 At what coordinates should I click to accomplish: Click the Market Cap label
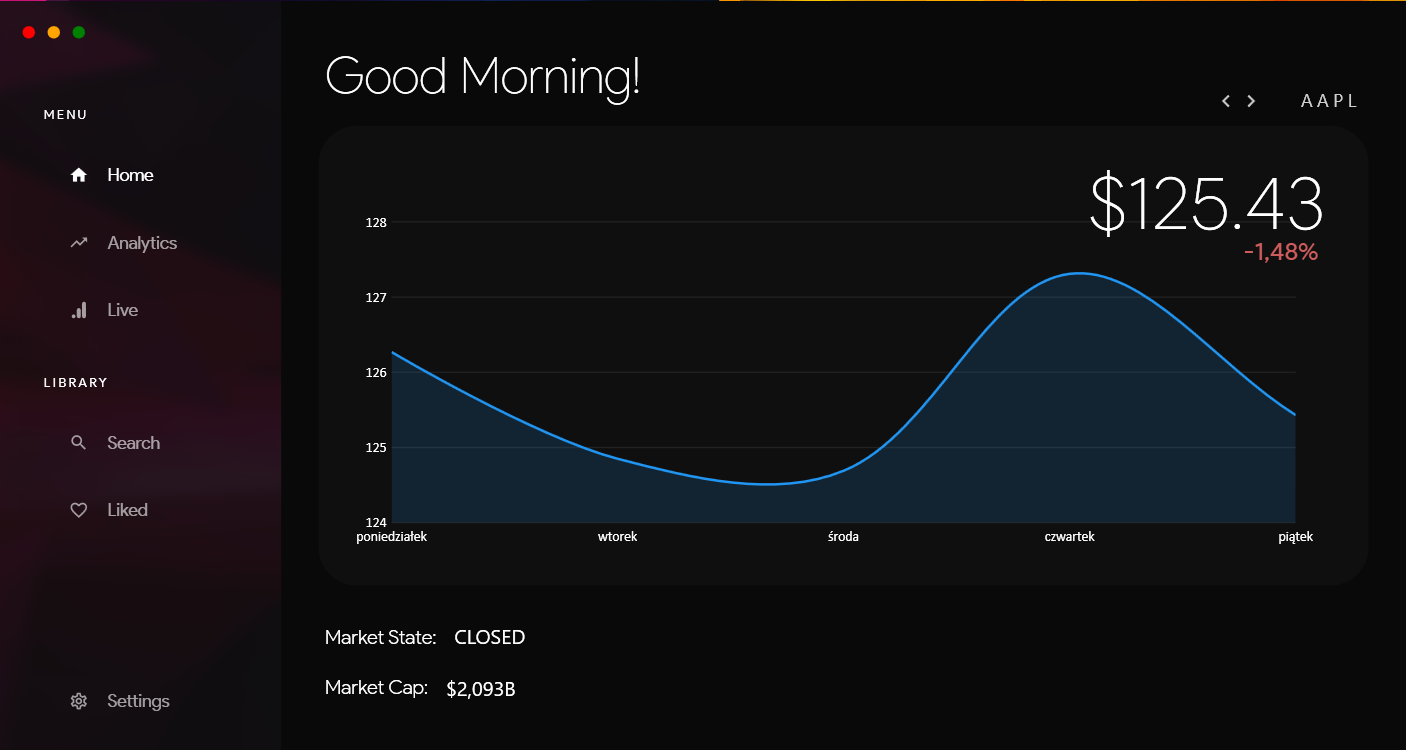coord(377,688)
